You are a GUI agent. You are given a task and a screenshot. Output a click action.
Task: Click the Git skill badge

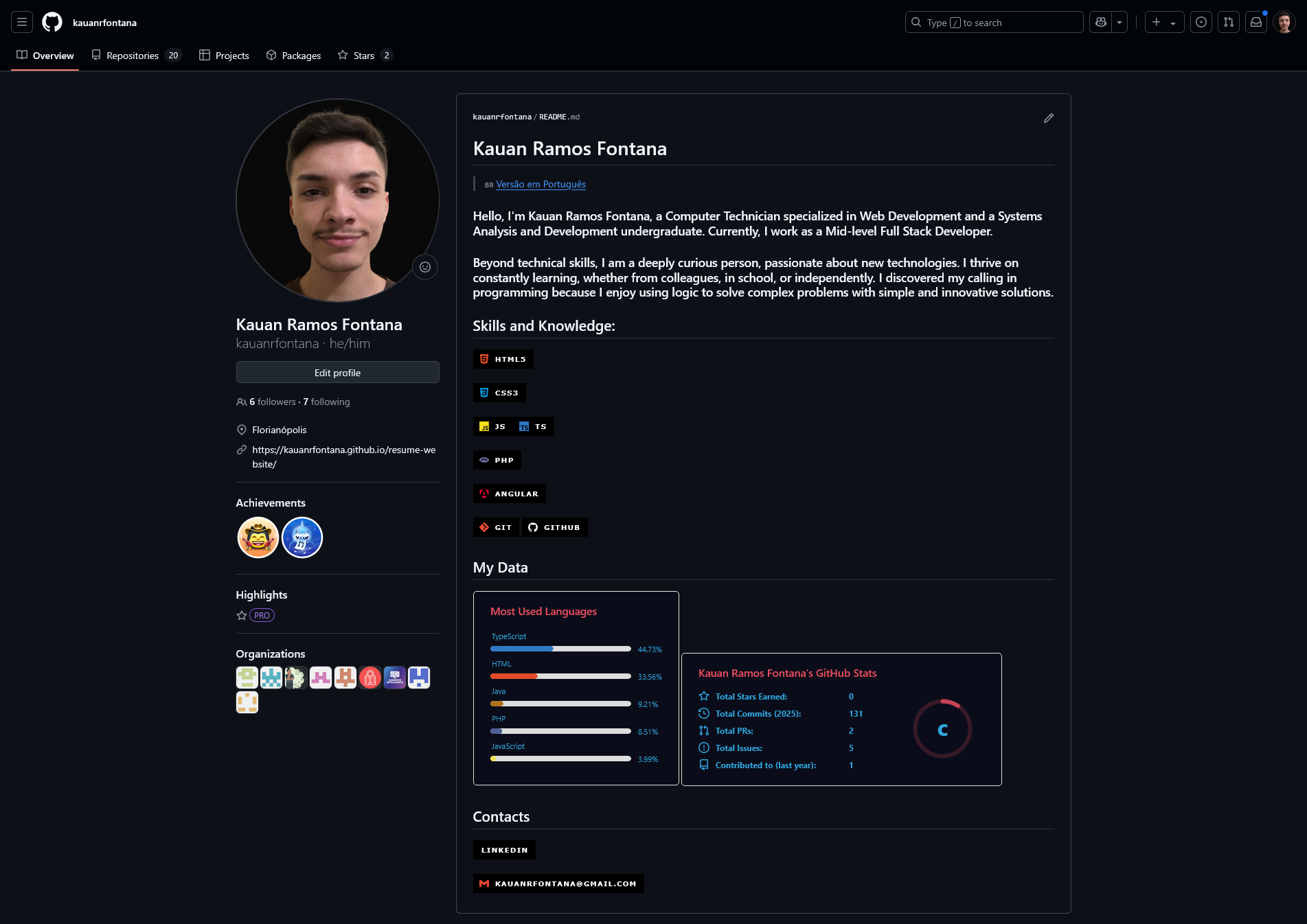click(496, 527)
